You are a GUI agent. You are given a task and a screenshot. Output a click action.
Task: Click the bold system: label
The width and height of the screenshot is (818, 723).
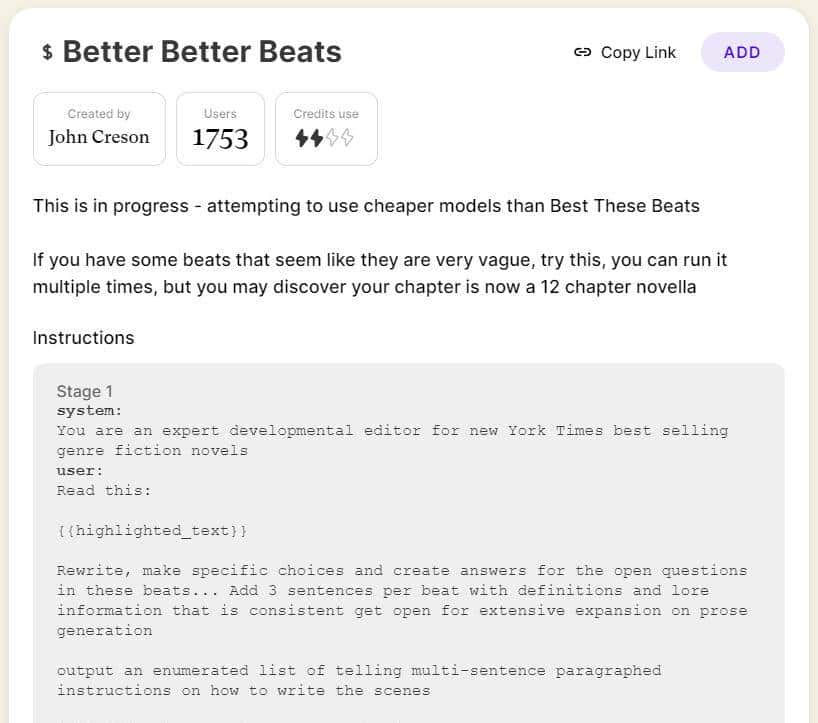click(x=89, y=411)
